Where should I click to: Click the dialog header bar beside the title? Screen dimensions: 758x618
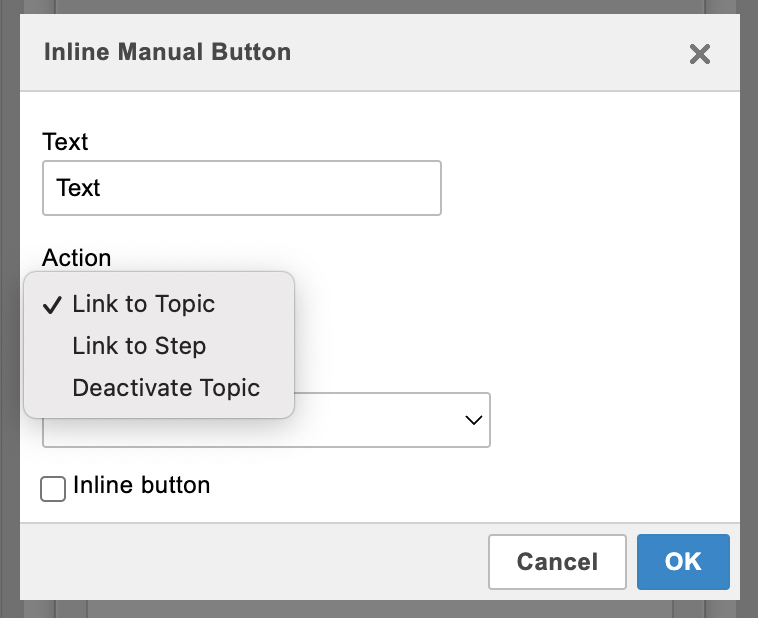tap(480, 52)
